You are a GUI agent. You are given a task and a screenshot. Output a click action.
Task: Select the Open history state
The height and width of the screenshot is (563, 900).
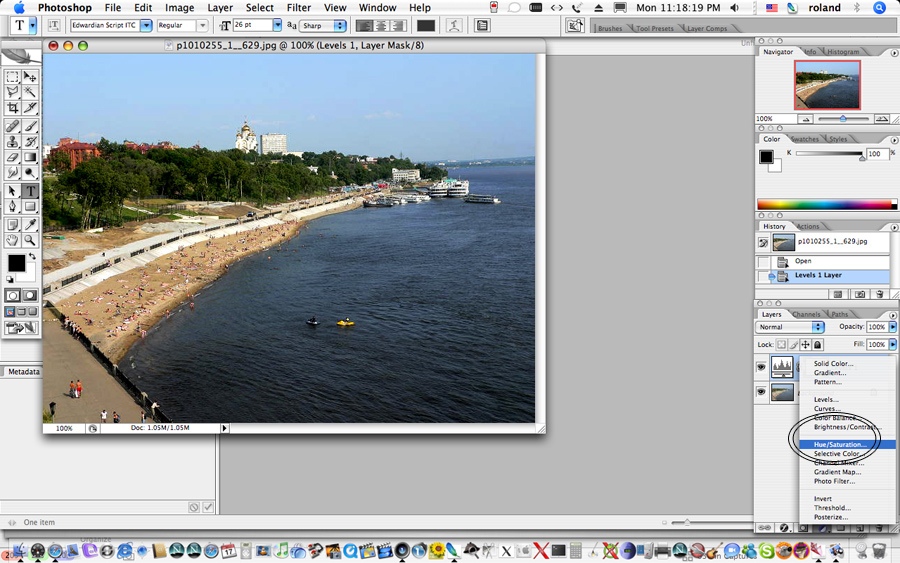[803, 261]
